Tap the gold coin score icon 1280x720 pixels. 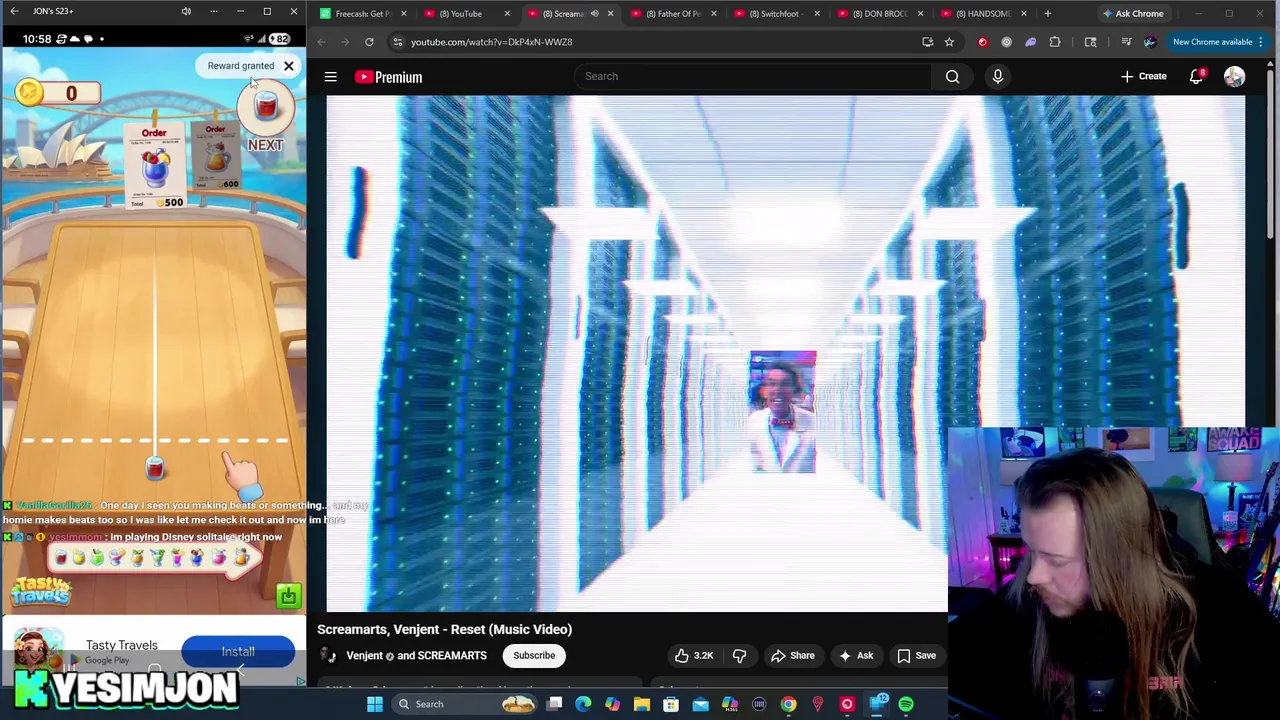[x=29, y=92]
